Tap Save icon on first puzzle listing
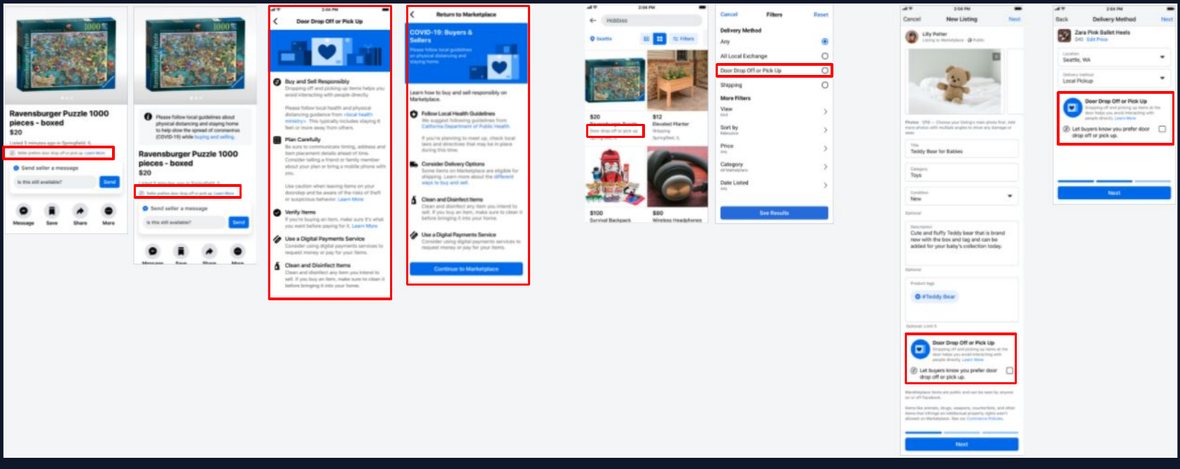1180x469 pixels. pyautogui.click(x=52, y=211)
